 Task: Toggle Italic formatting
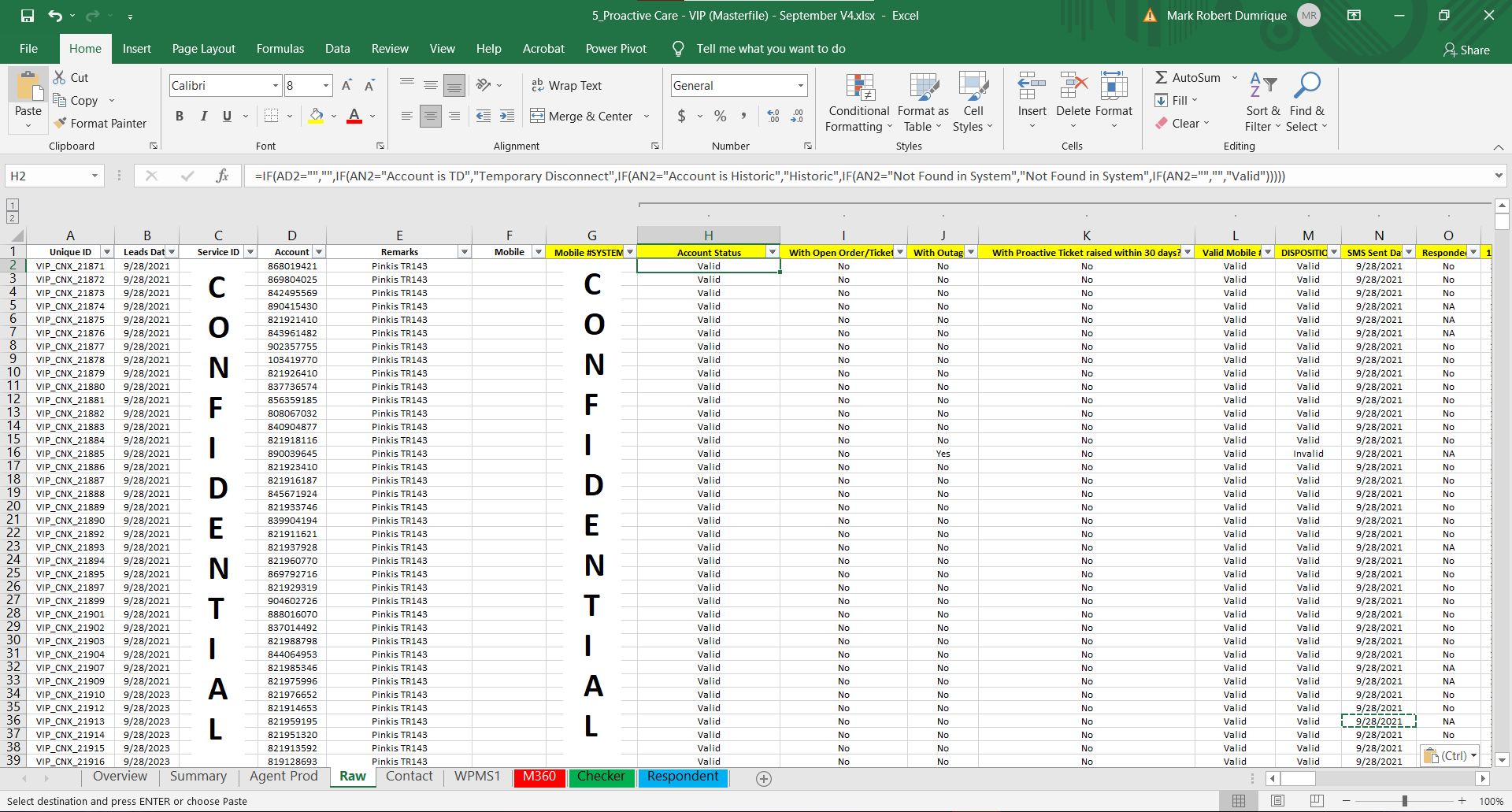click(203, 116)
